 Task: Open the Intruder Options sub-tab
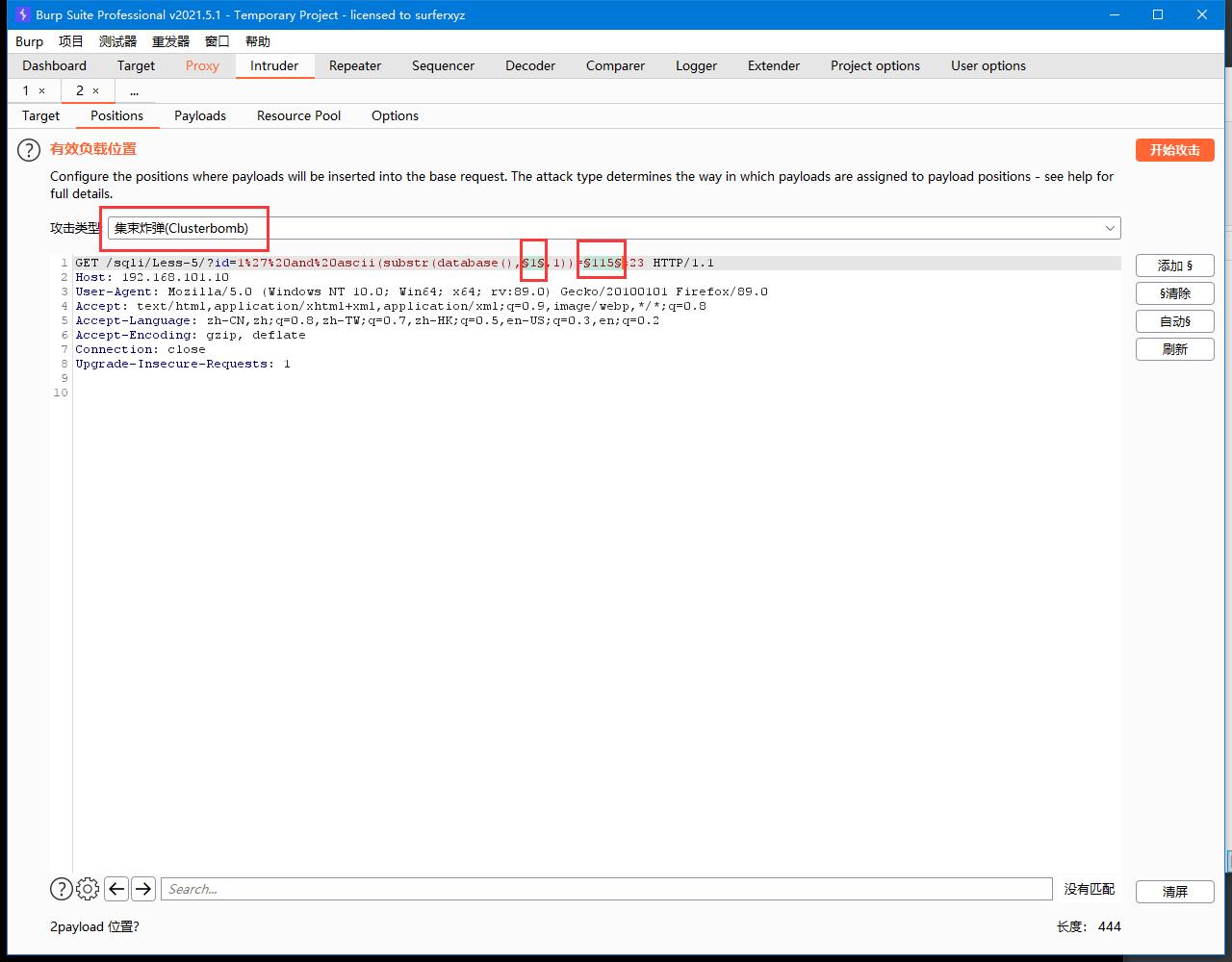pyautogui.click(x=395, y=115)
